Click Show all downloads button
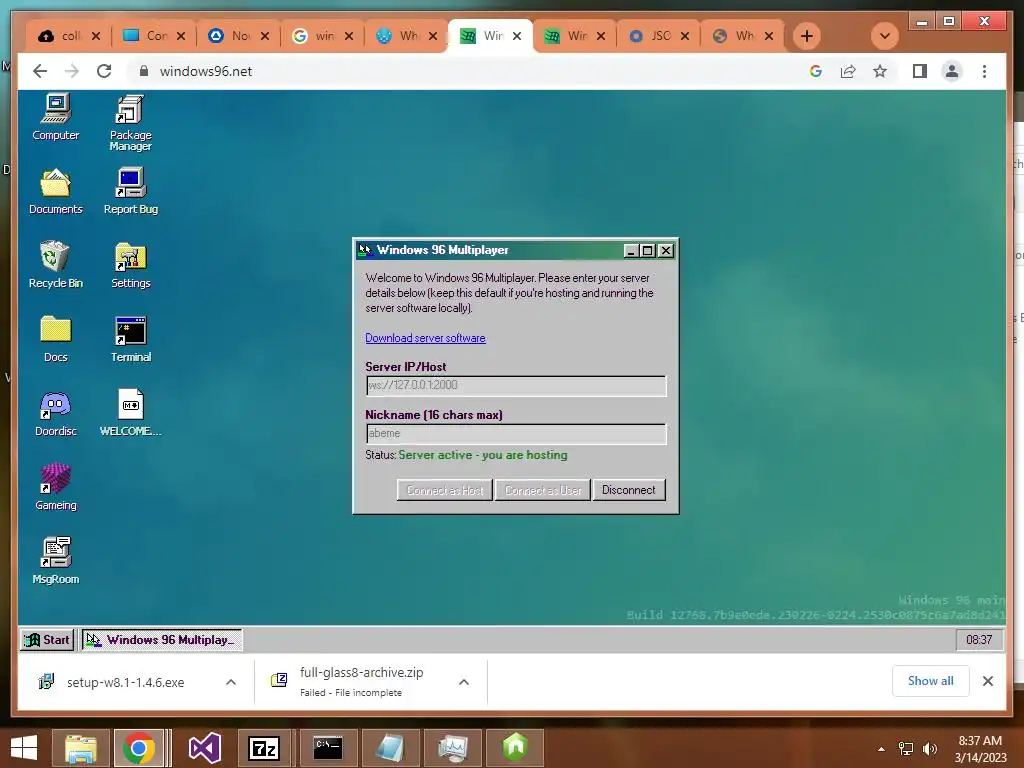 931,681
